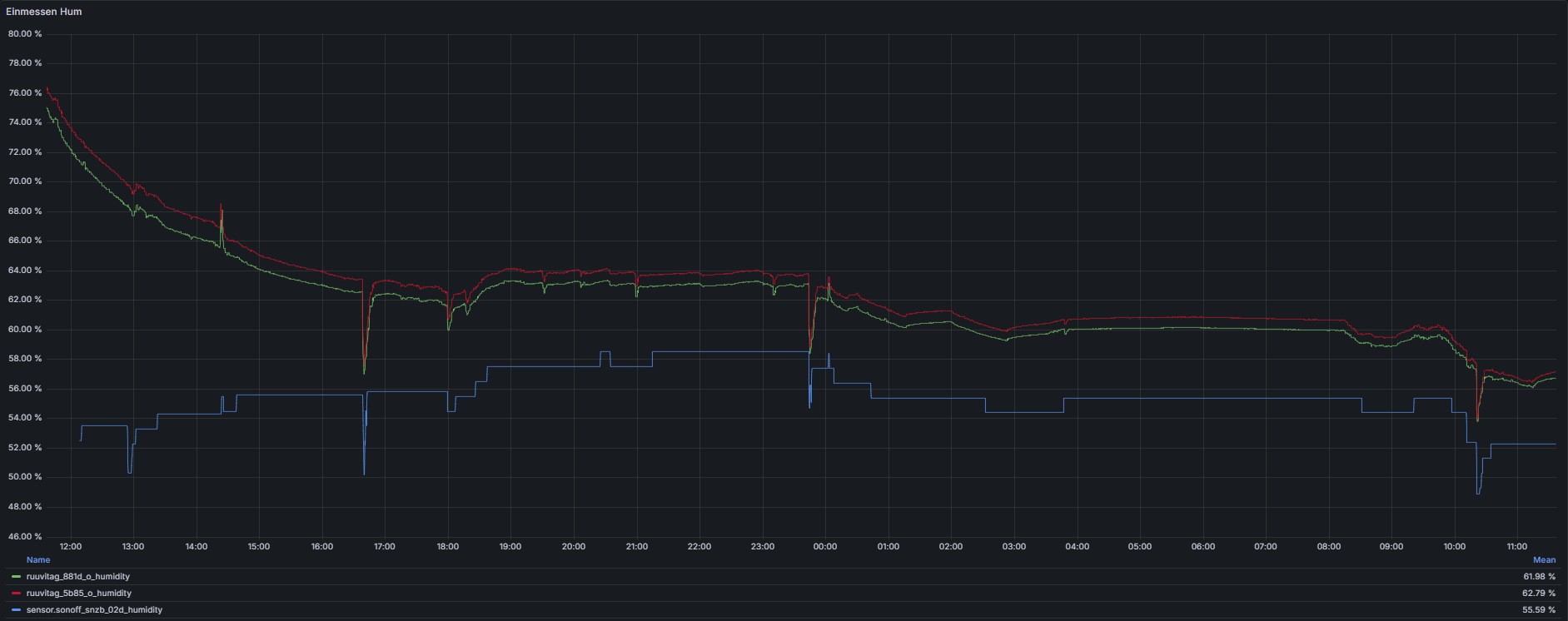Click the 18:00 time axis label
The image size is (1568, 621).
coord(448,547)
